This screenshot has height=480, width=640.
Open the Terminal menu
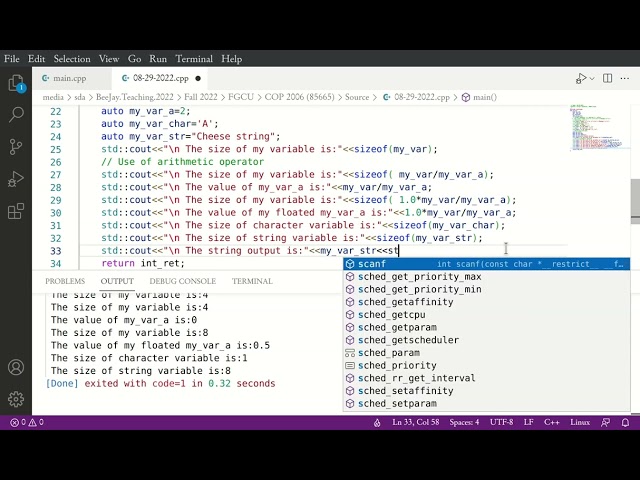[194, 59]
